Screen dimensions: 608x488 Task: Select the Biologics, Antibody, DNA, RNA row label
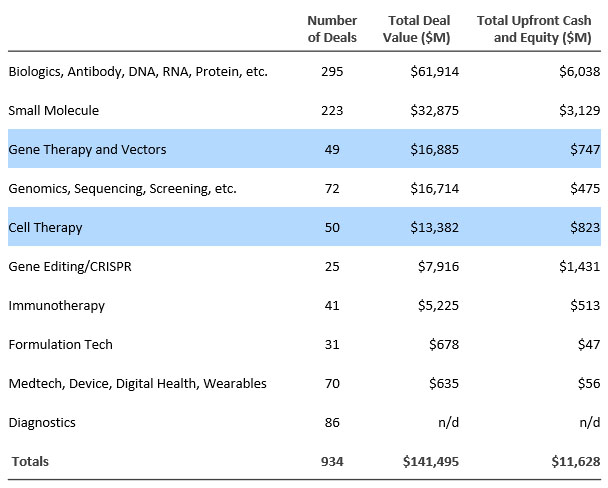point(137,72)
